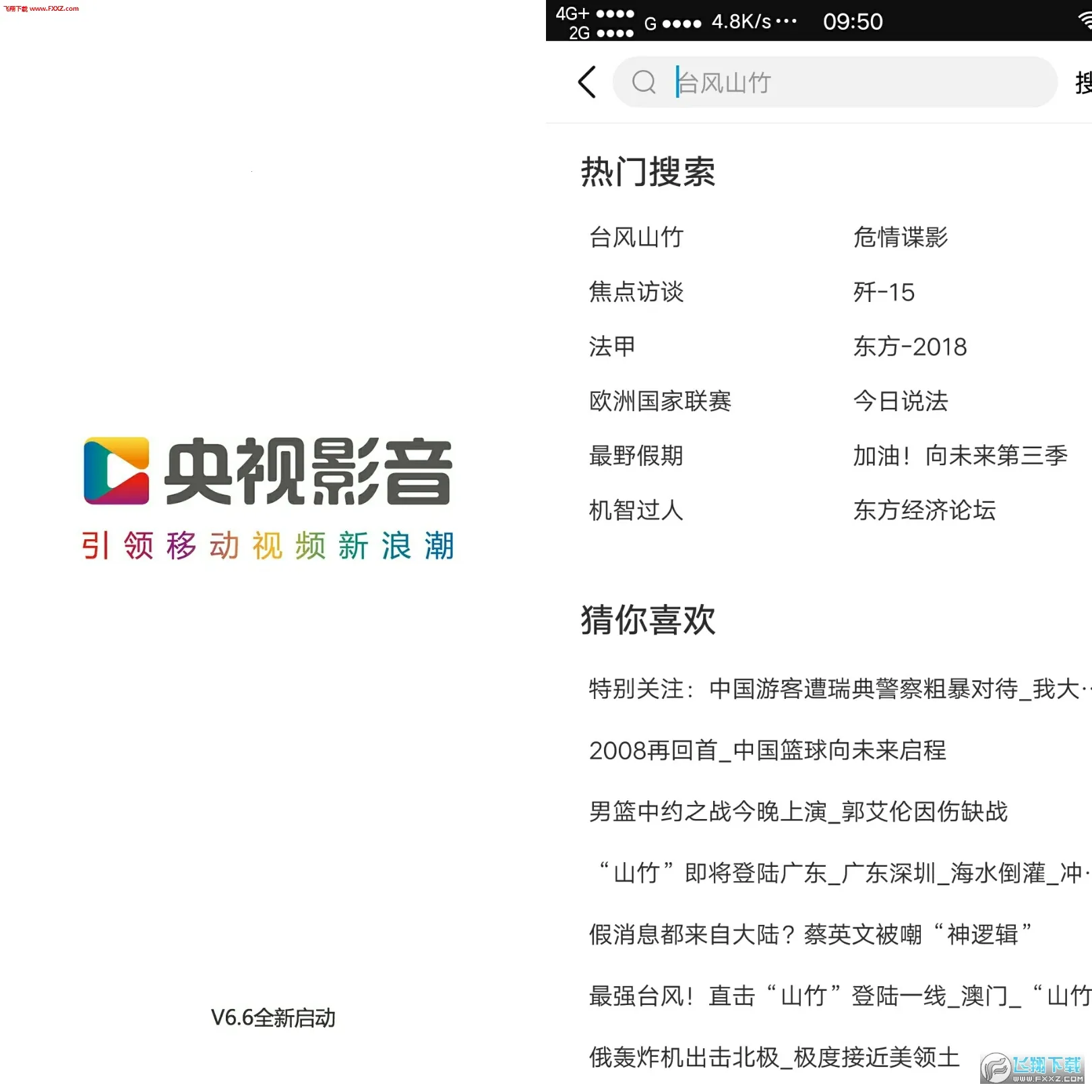
Task: Tap the Wi-Fi icon in the status bar
Action: pyautogui.click(x=1083, y=20)
